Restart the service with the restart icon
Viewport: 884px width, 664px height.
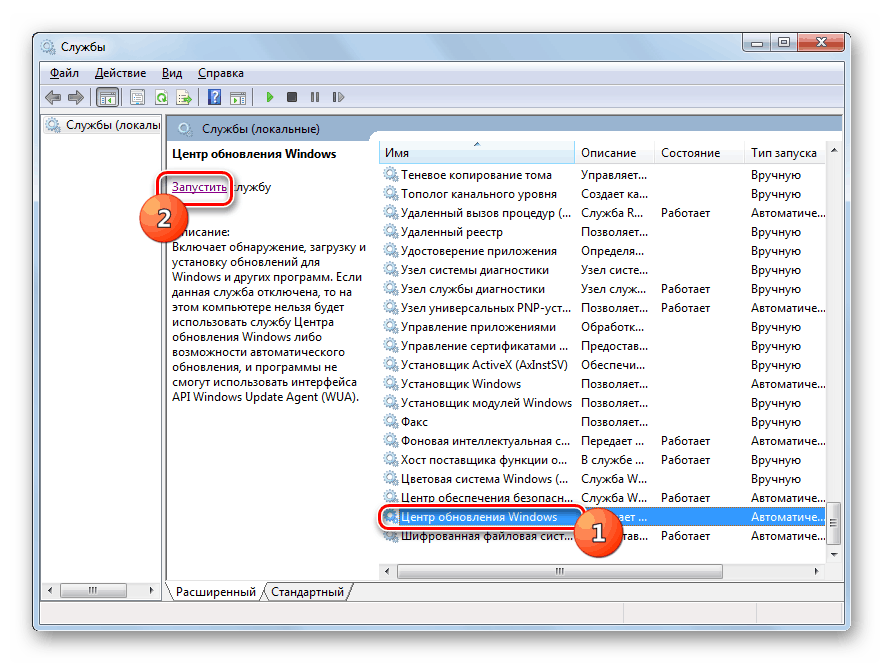(338, 97)
